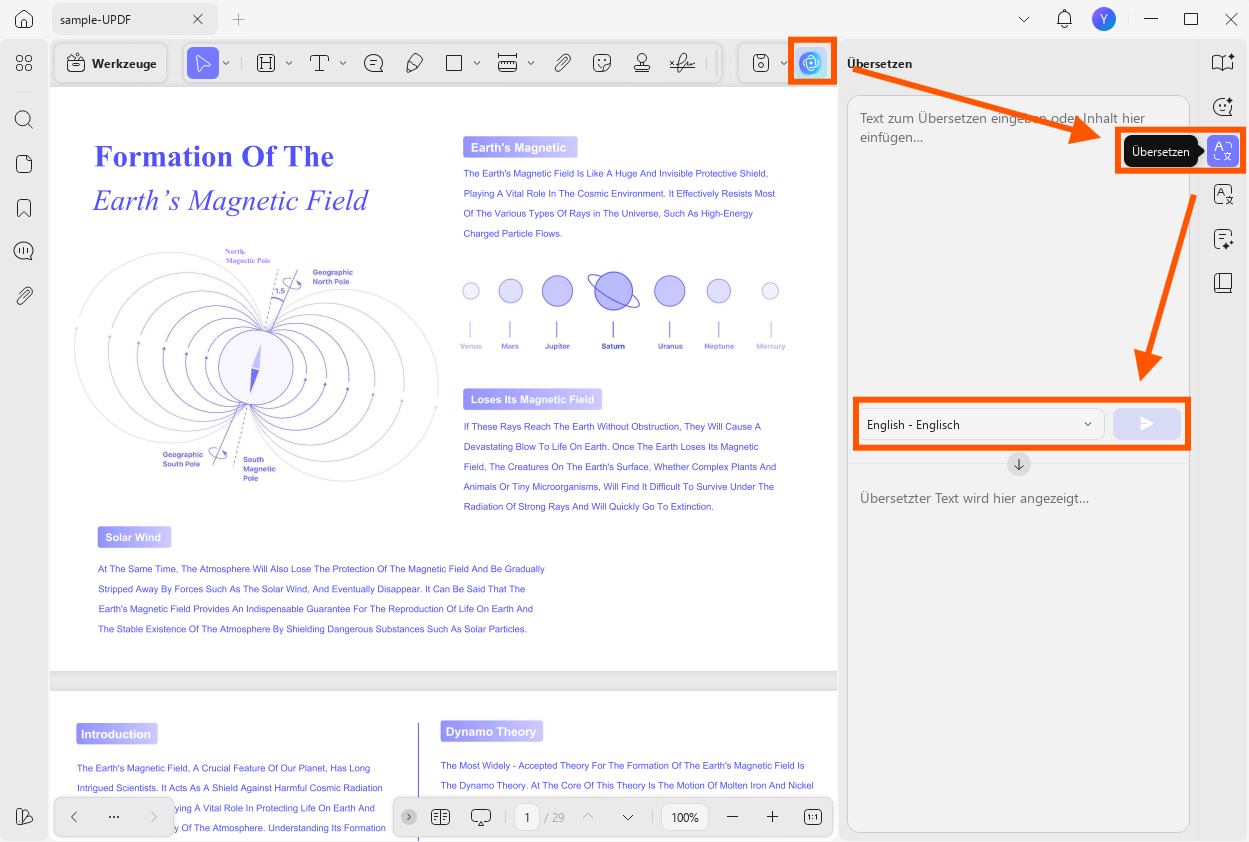Open the notifications bell
The image size is (1249, 842).
(x=1065, y=19)
